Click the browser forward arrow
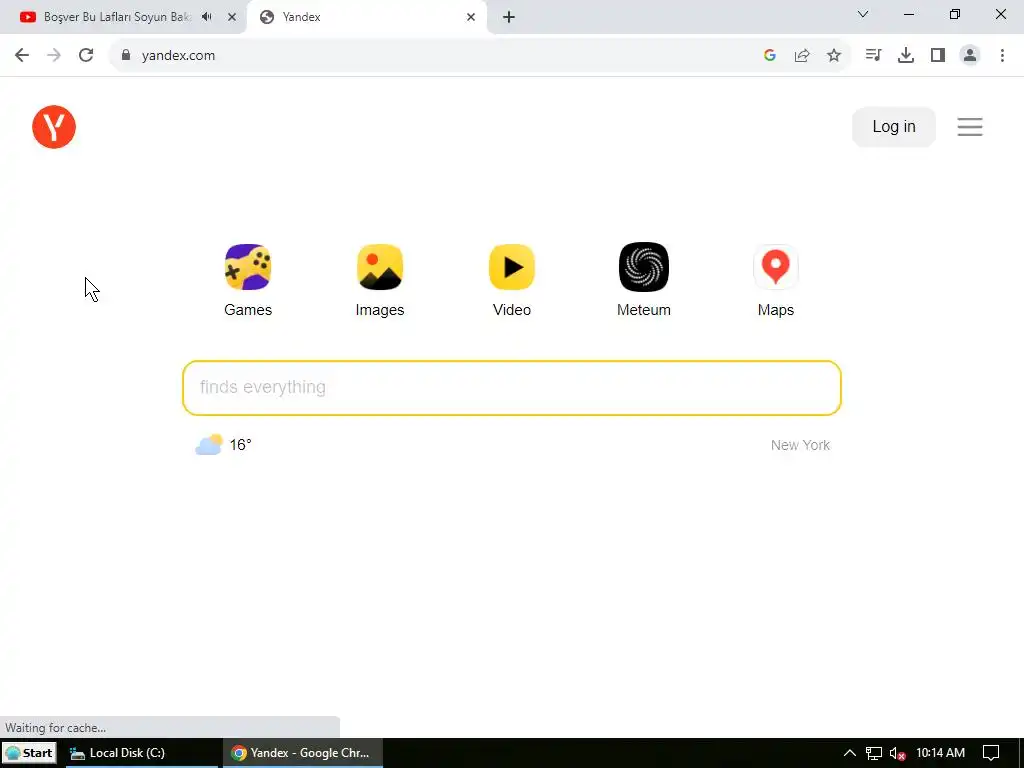This screenshot has height=768, width=1024. (x=54, y=56)
